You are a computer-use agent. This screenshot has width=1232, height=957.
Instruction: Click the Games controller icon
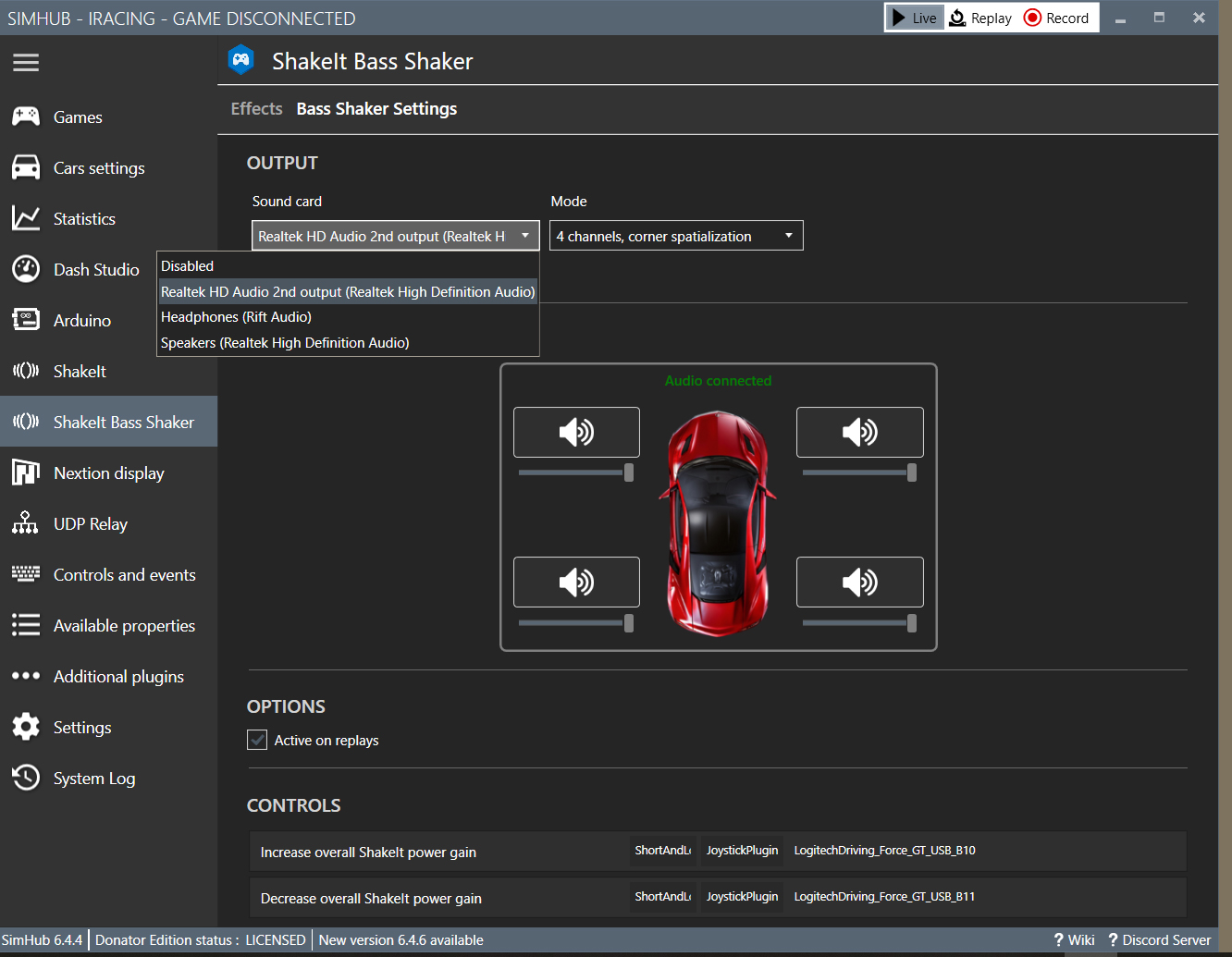point(26,117)
